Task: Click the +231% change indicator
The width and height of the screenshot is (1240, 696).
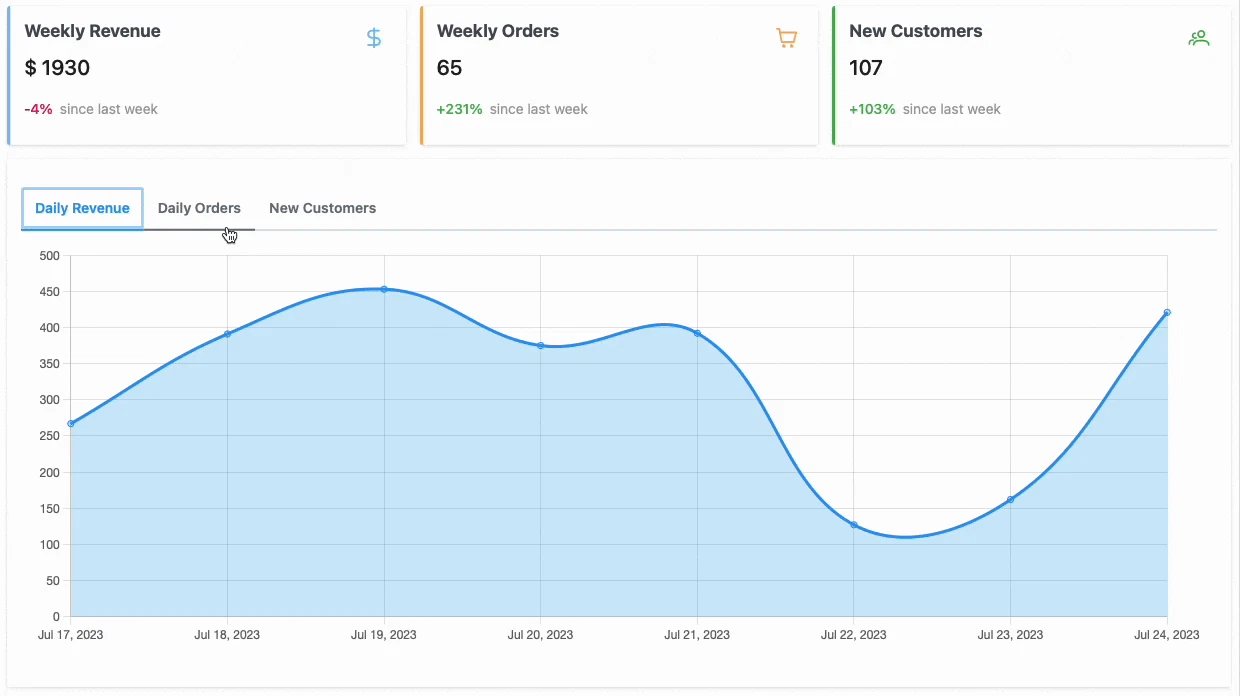Action: tap(459, 109)
